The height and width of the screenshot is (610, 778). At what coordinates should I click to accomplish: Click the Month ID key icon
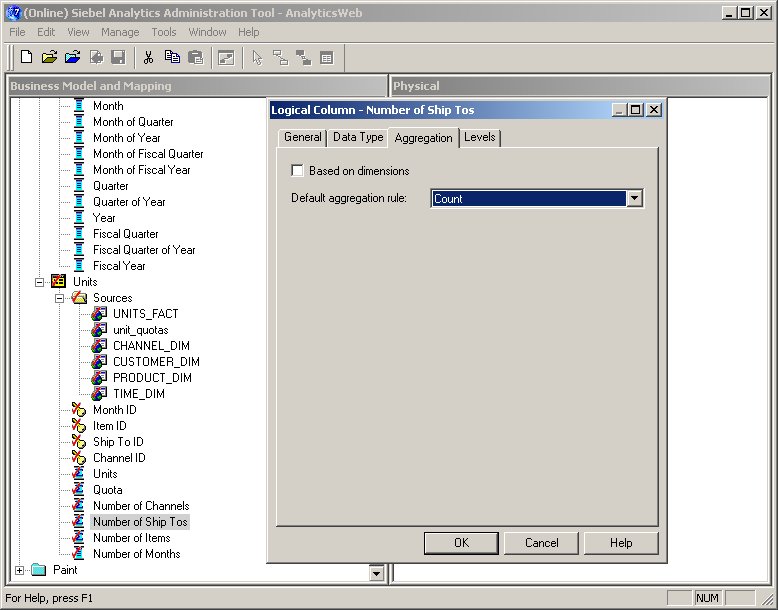78,409
